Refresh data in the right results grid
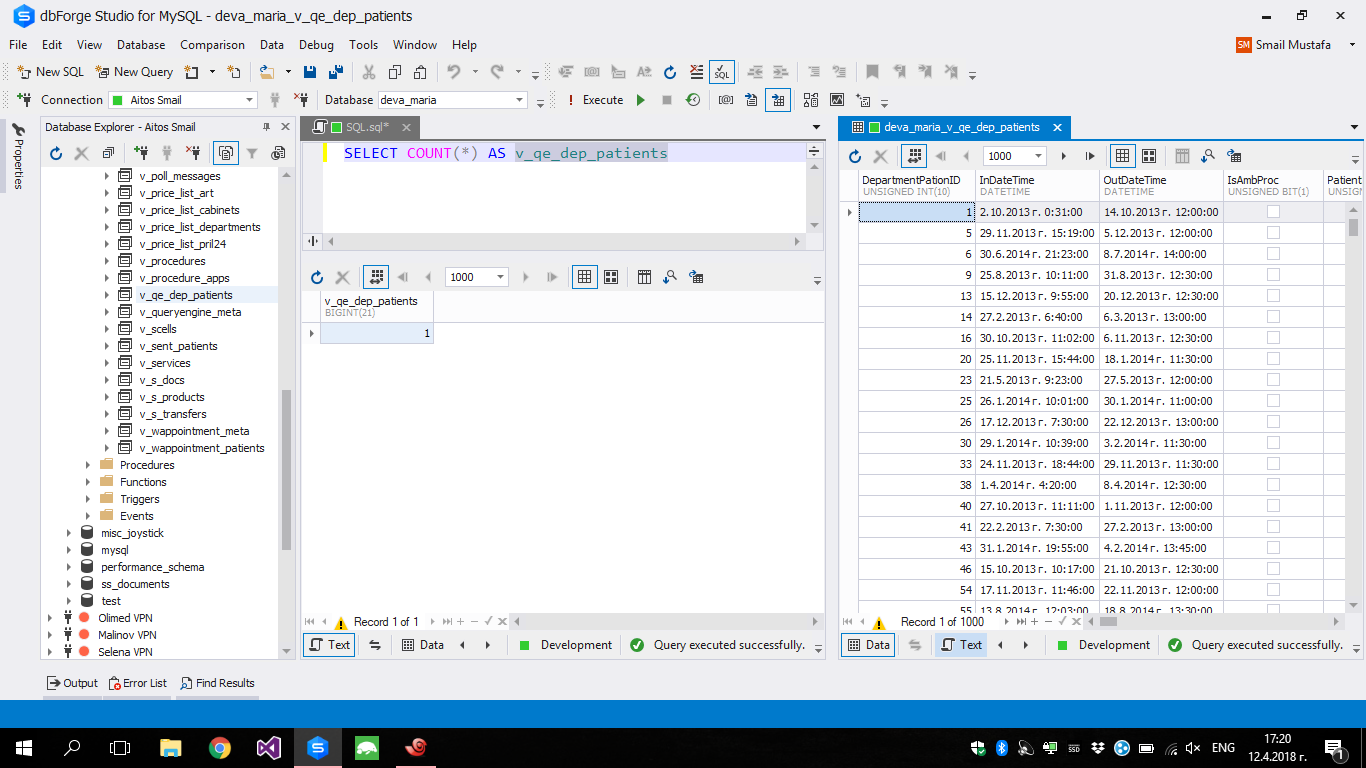 click(x=855, y=156)
